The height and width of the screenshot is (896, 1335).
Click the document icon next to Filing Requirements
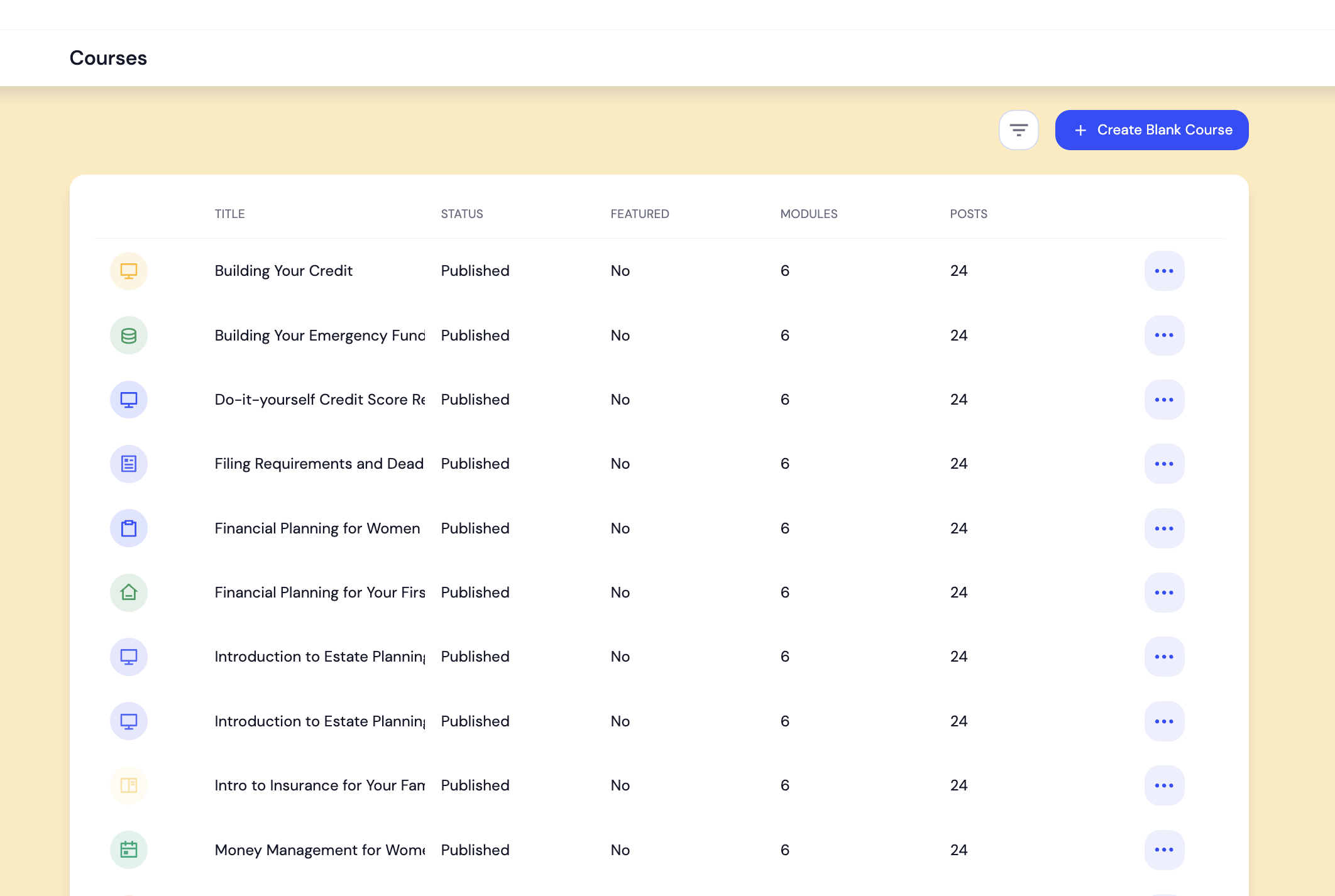pyautogui.click(x=128, y=464)
